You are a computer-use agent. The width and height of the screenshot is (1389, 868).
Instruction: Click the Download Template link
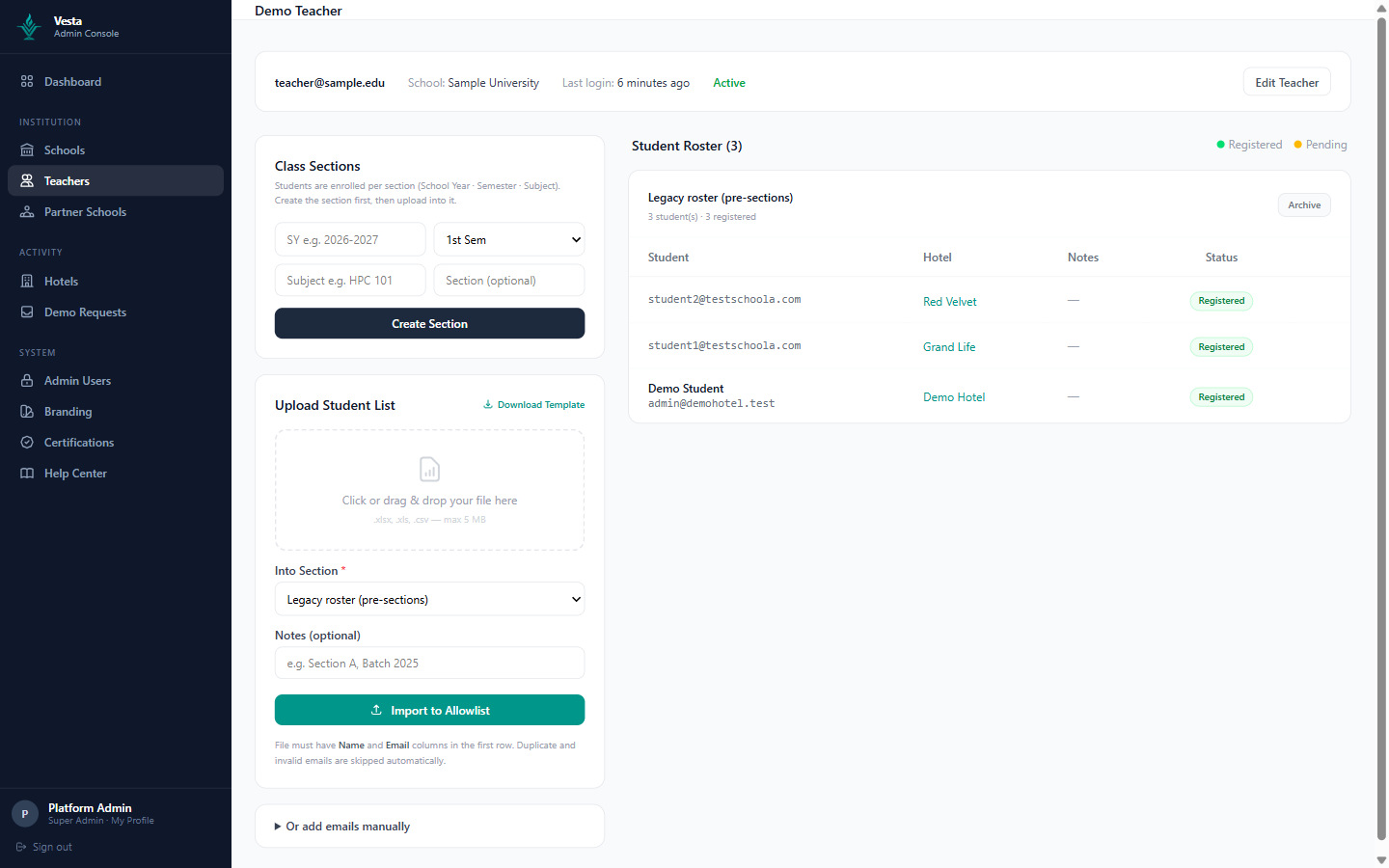pyautogui.click(x=534, y=405)
